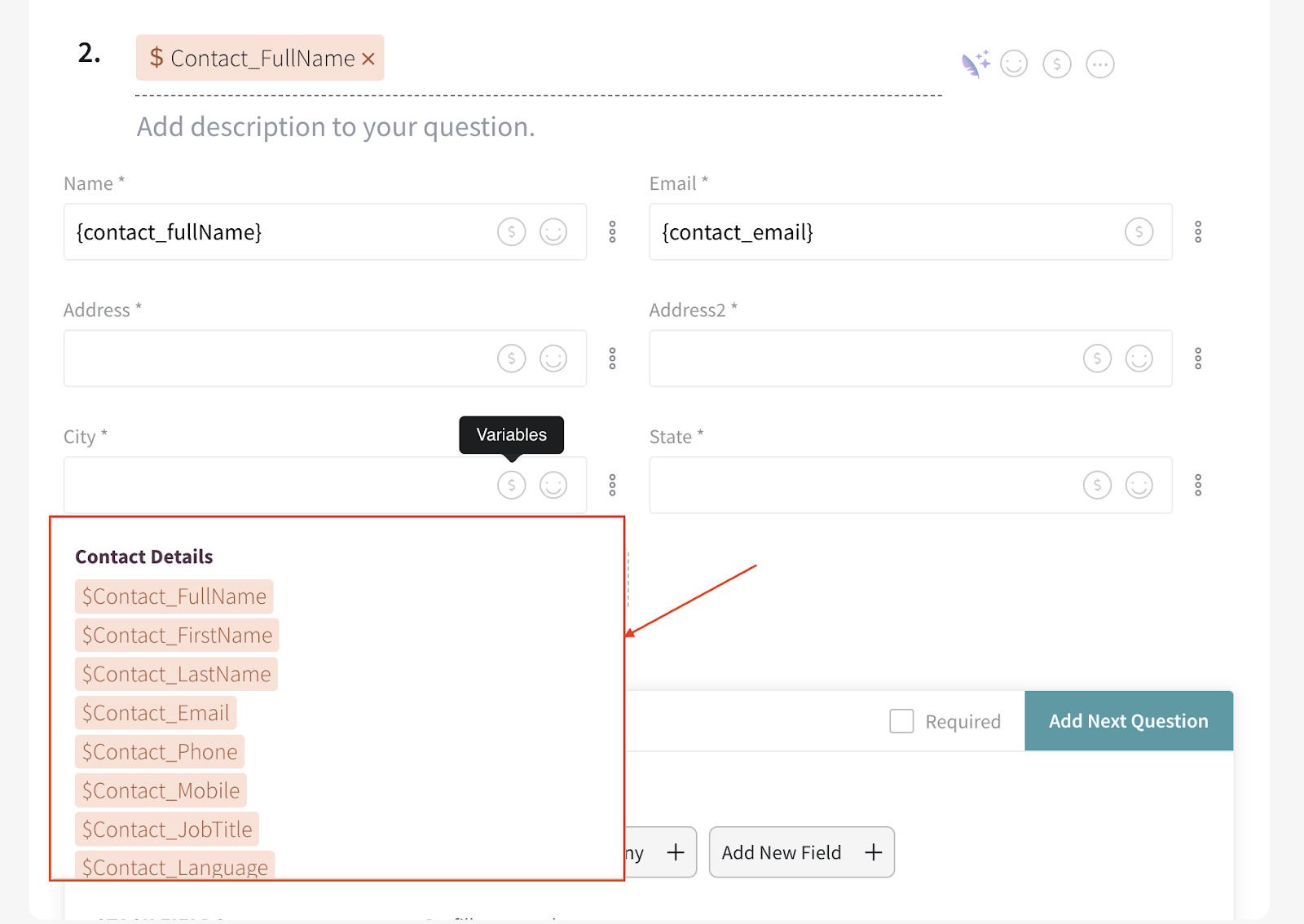
Task: Click the AI magic feather icon
Action: click(975, 64)
